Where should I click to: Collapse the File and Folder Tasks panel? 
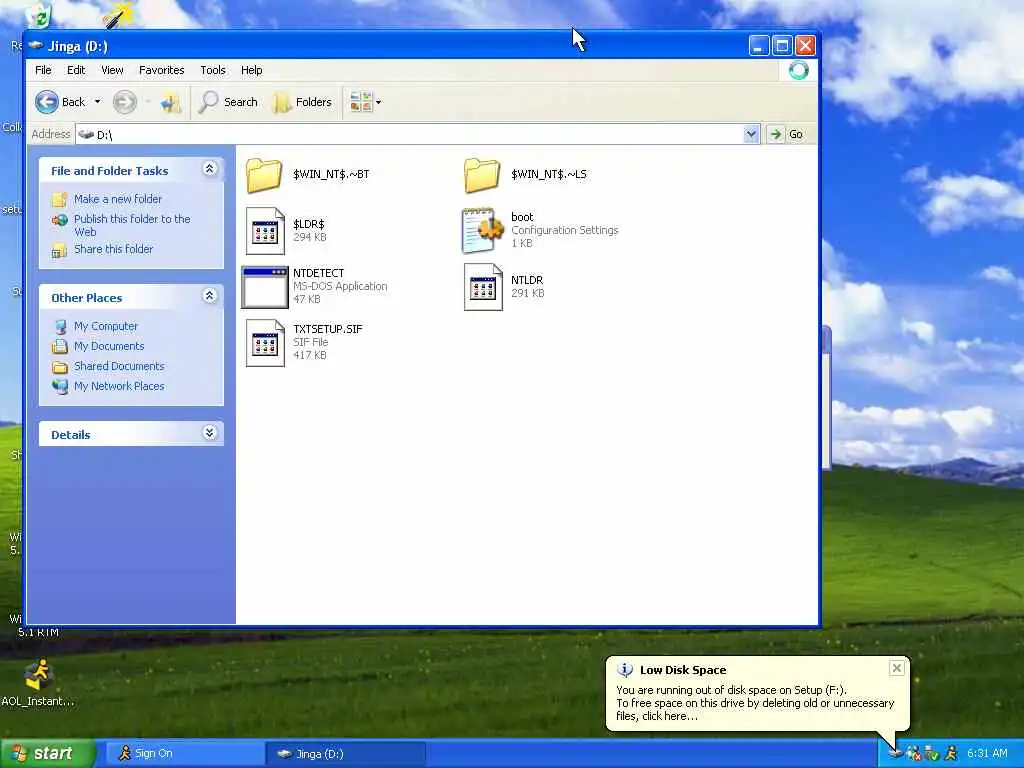pos(210,169)
